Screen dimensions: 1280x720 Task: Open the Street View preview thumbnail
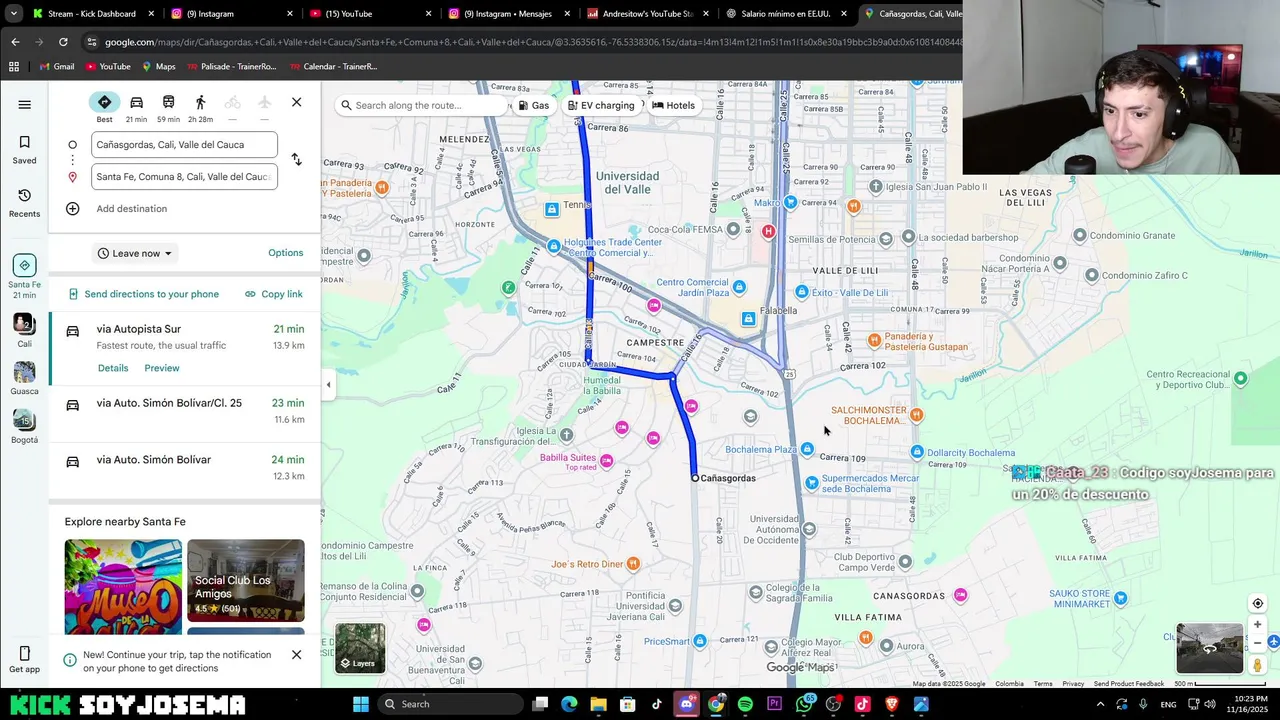pos(1209,648)
